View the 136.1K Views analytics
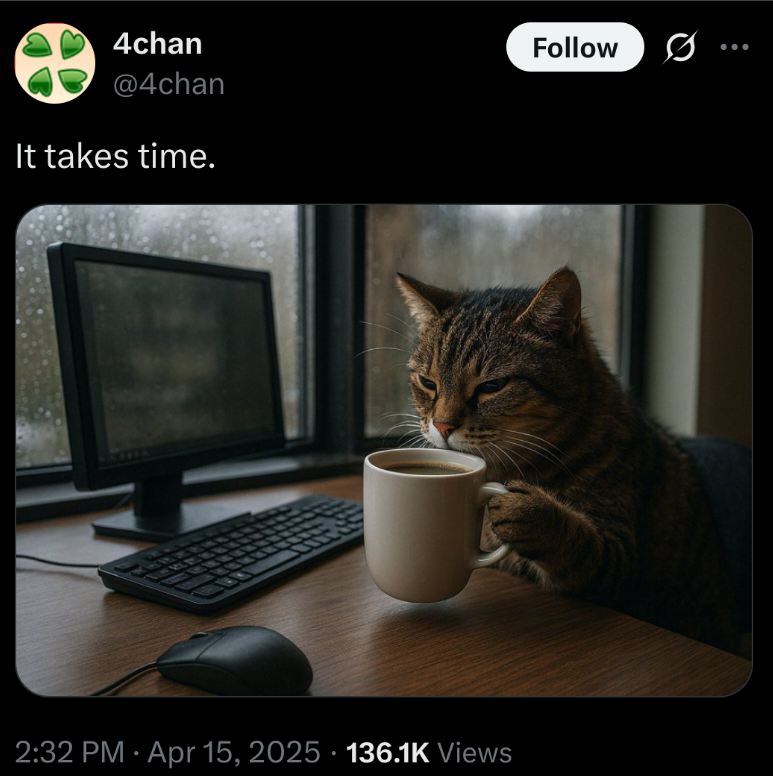Image resolution: width=773 pixels, height=776 pixels. click(429, 752)
